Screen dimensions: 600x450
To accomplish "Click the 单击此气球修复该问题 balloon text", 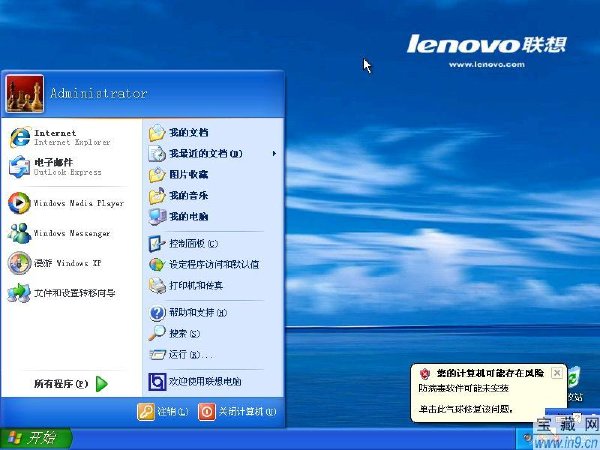I will [x=465, y=409].
